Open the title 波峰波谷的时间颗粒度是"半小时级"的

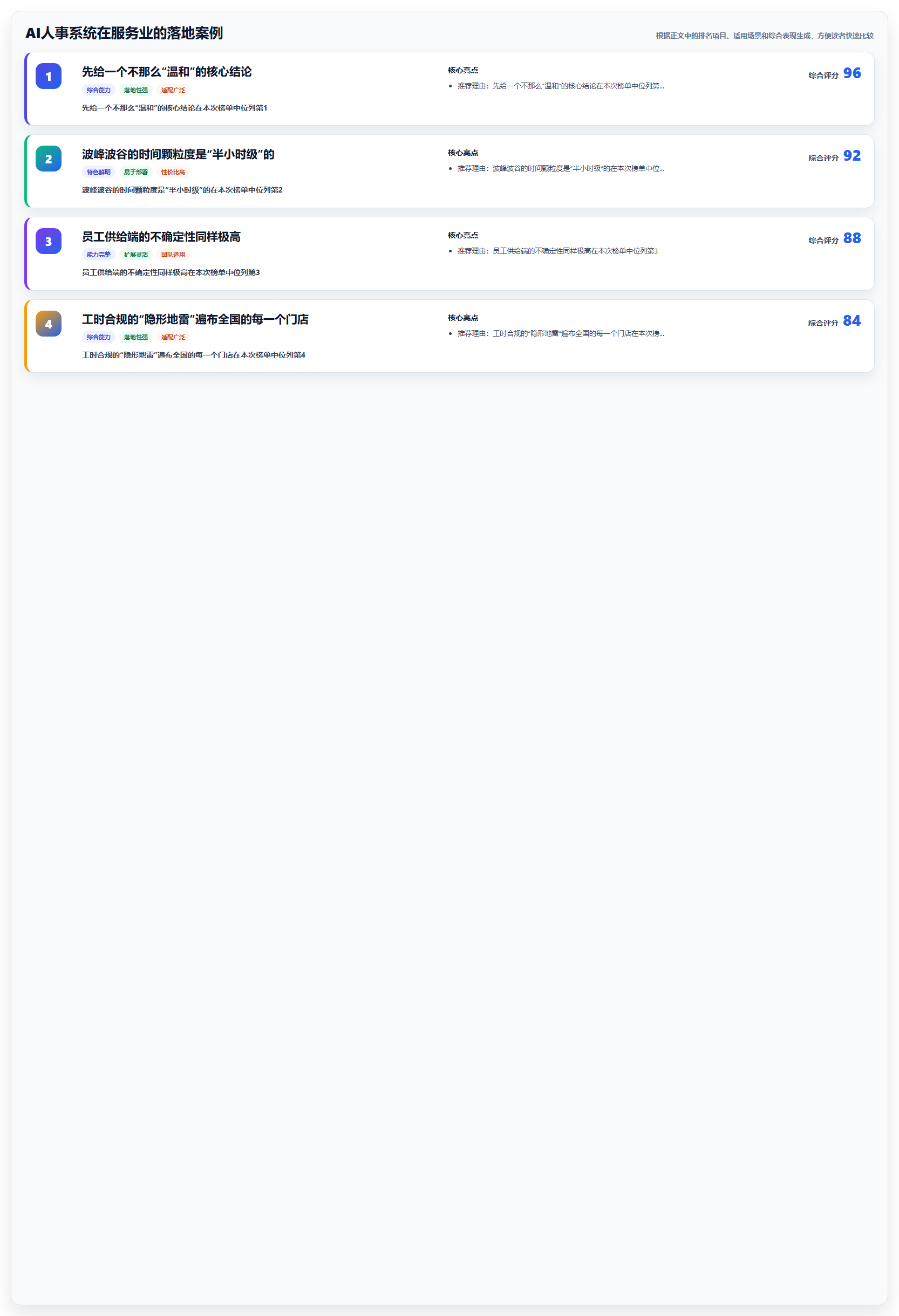click(x=178, y=154)
